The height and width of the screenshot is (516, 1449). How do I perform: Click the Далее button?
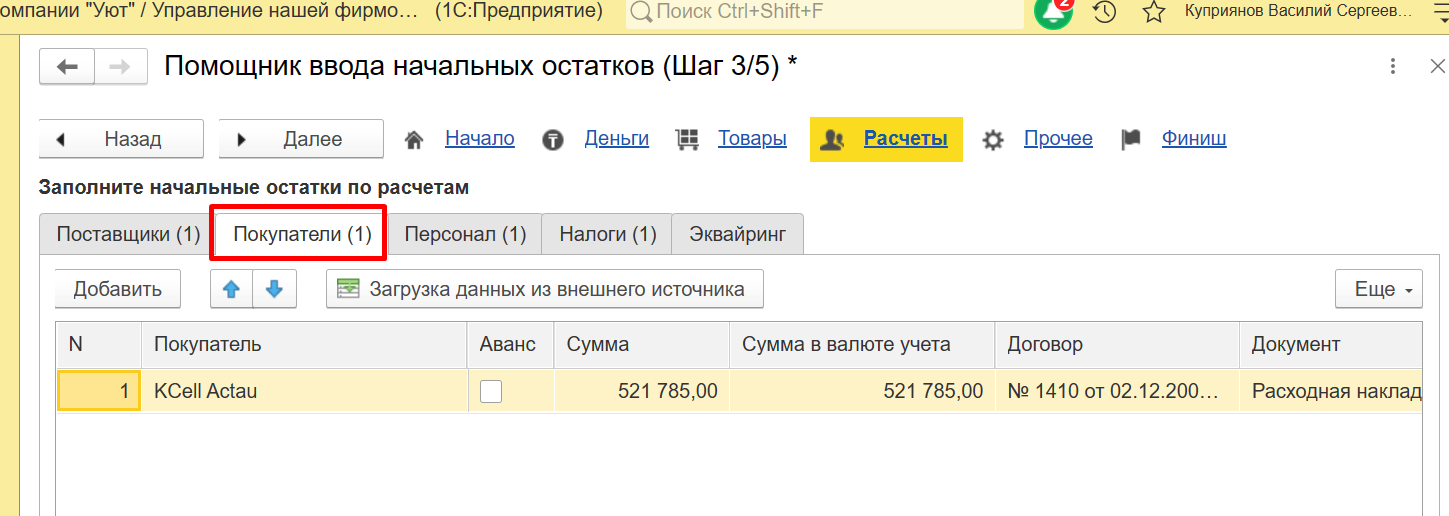301,139
